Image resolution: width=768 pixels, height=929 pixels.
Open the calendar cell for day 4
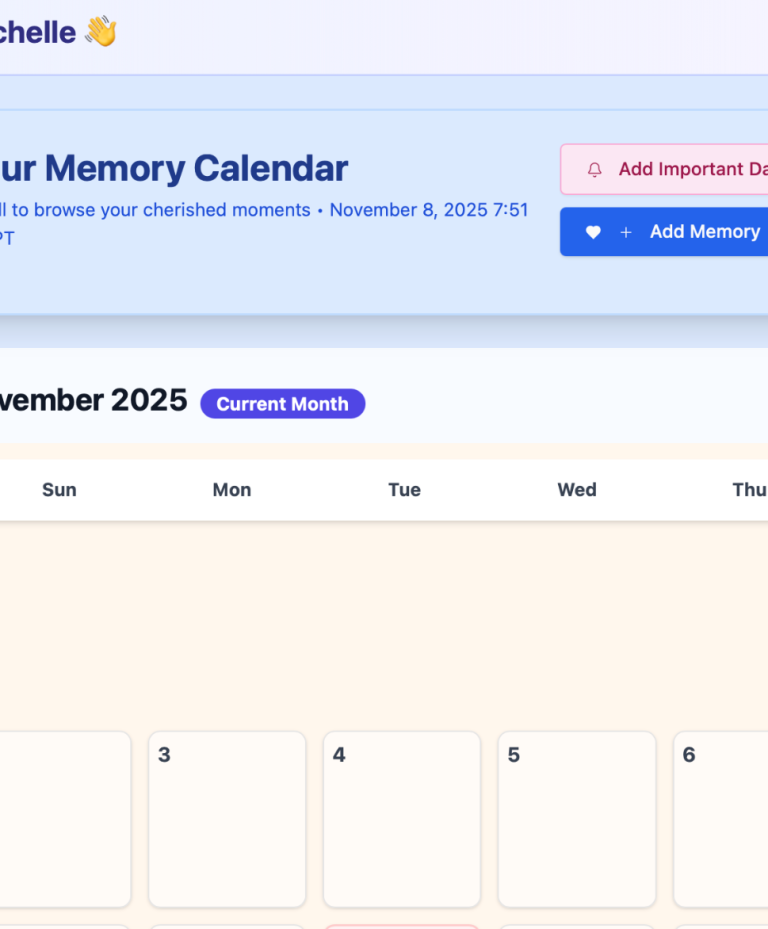(x=401, y=819)
